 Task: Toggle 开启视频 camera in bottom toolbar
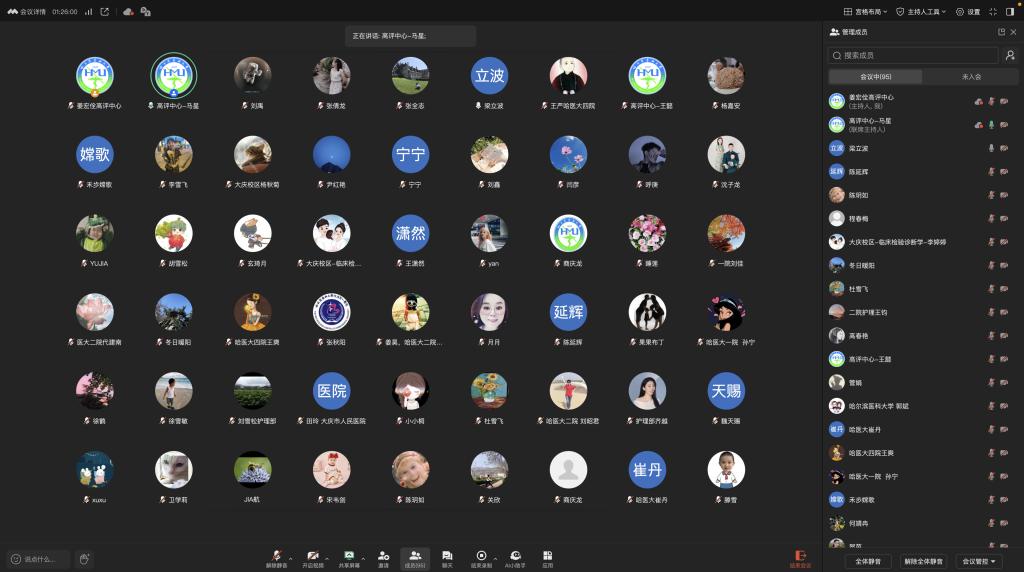[x=313, y=555]
